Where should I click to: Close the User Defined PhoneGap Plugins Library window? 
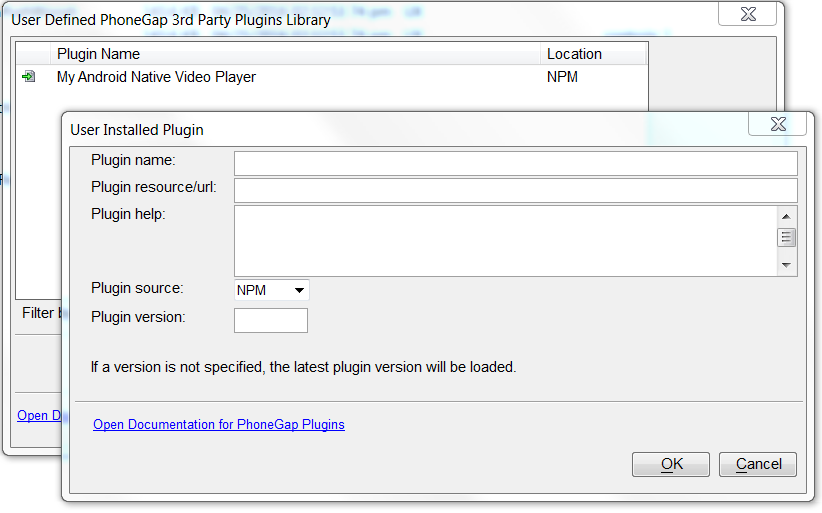pyautogui.click(x=748, y=14)
